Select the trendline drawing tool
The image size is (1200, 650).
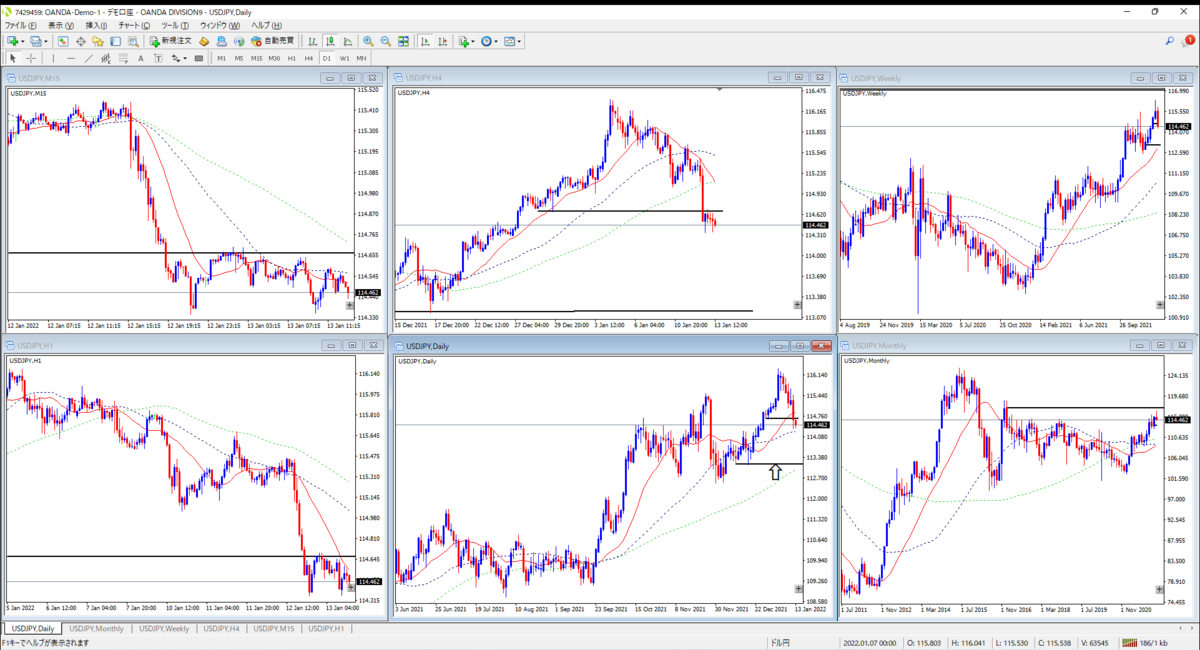(x=88, y=58)
